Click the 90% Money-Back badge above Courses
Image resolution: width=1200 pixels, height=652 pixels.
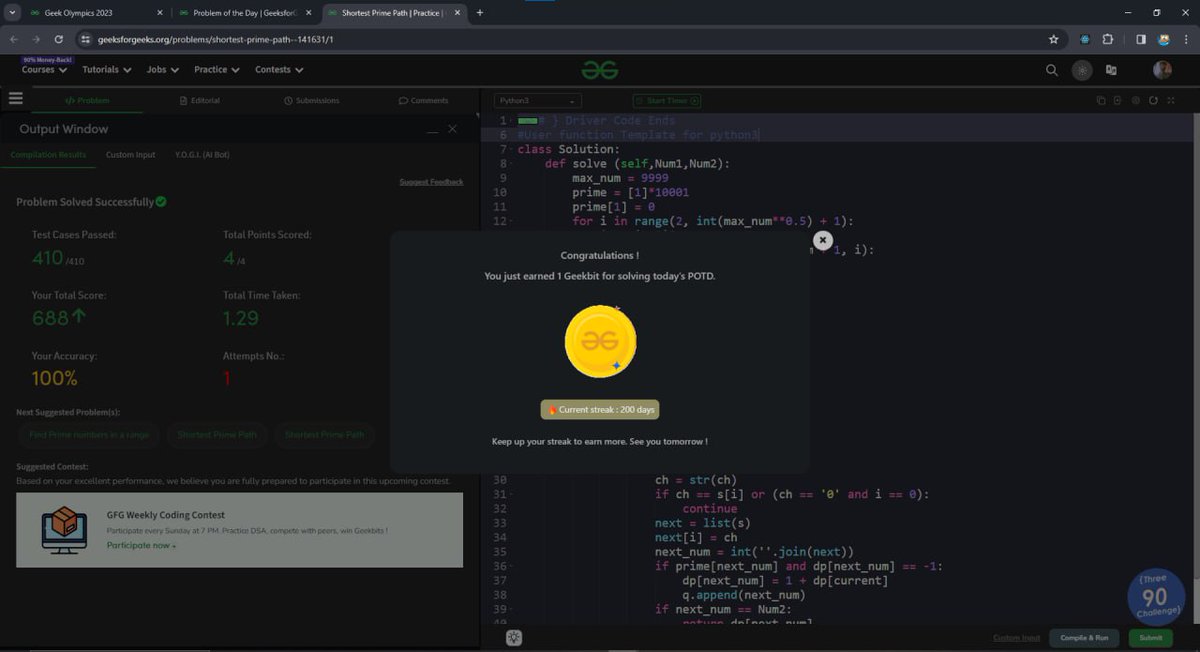(x=48, y=60)
